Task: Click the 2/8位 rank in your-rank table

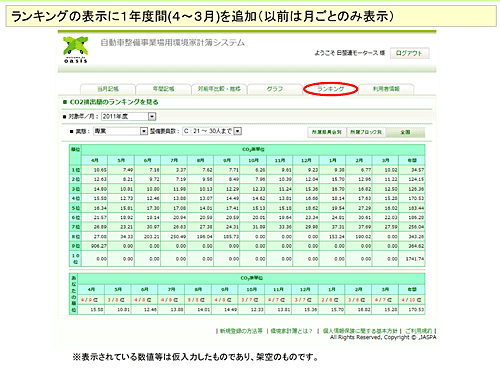Action: pos(331,300)
